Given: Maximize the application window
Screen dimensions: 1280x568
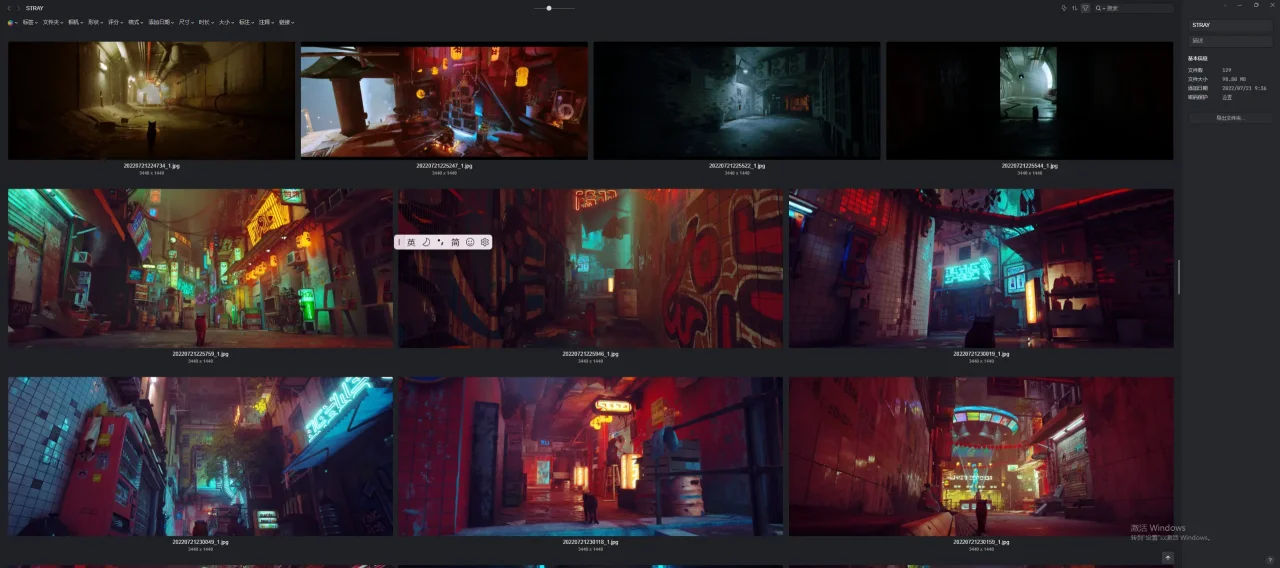Looking at the screenshot, I should [x=1256, y=5].
